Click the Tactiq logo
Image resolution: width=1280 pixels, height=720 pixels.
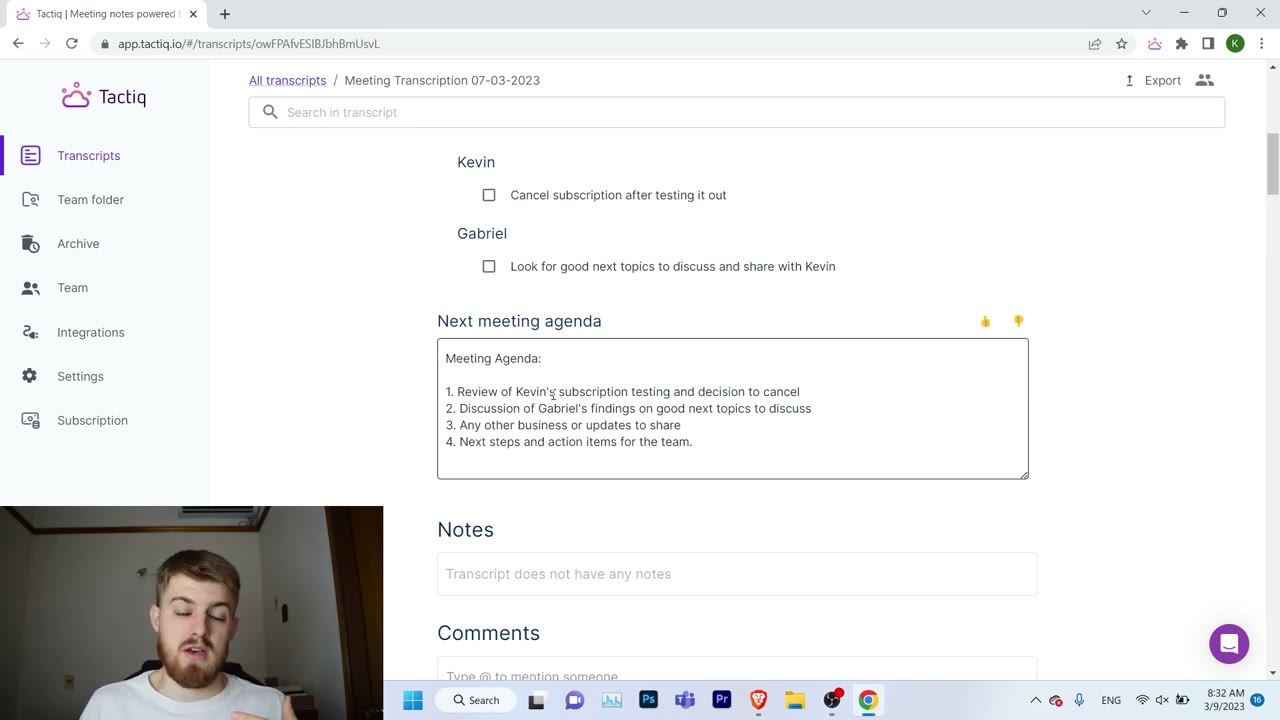point(104,96)
